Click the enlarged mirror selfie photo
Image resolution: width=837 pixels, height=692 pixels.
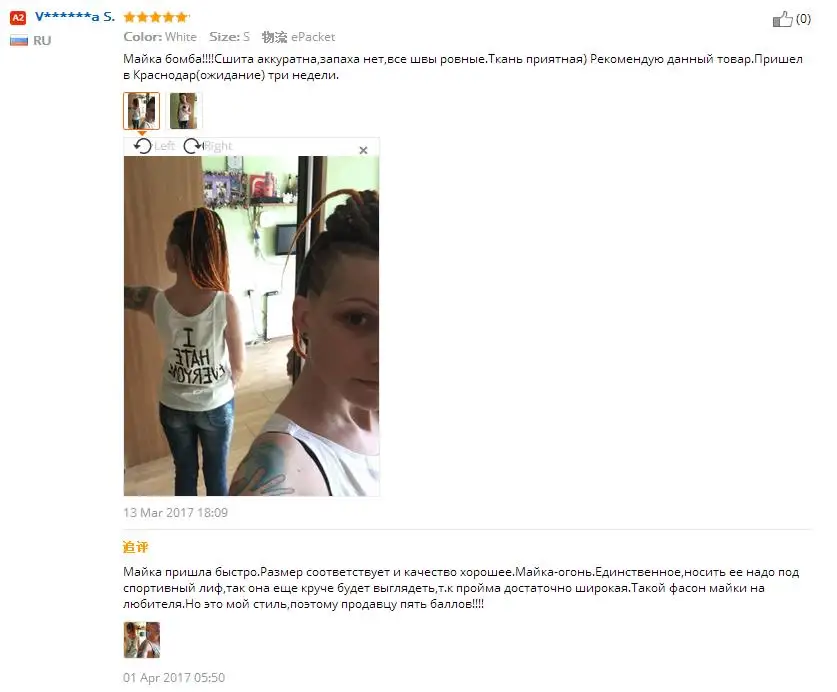click(251, 326)
